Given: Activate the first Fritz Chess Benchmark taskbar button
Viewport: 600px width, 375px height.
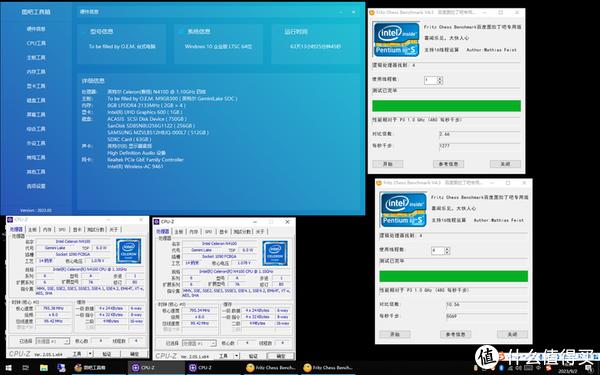Looking at the screenshot, I should point(271,368).
